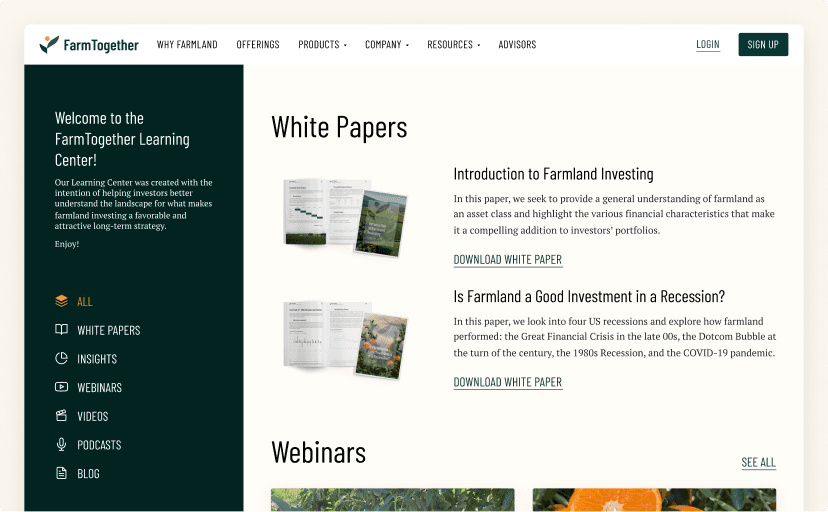Open the Advisors menu item
The width and height of the screenshot is (828, 512).
point(517,44)
